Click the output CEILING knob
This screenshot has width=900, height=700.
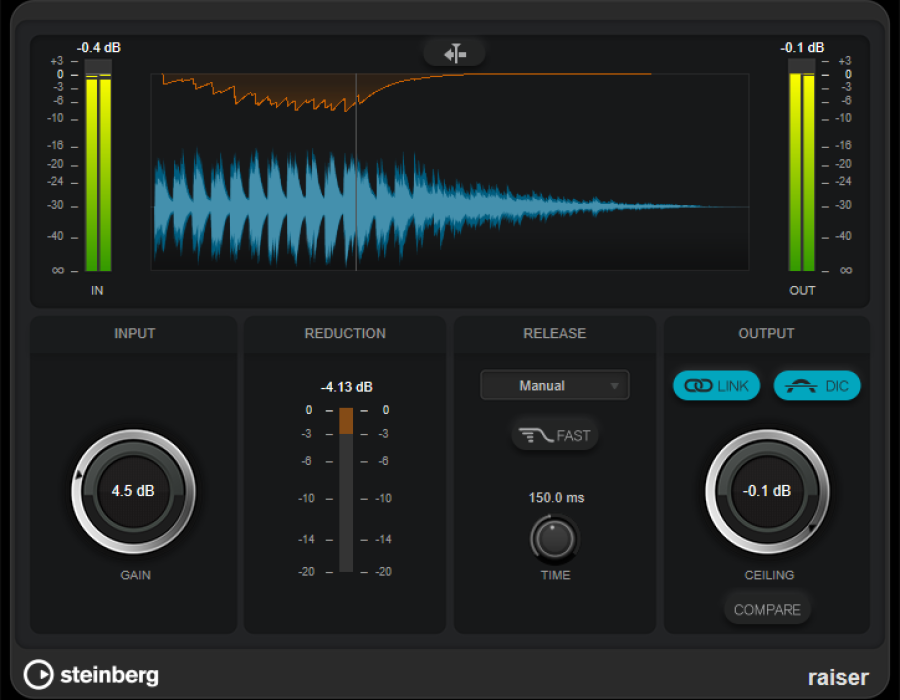tap(767, 491)
